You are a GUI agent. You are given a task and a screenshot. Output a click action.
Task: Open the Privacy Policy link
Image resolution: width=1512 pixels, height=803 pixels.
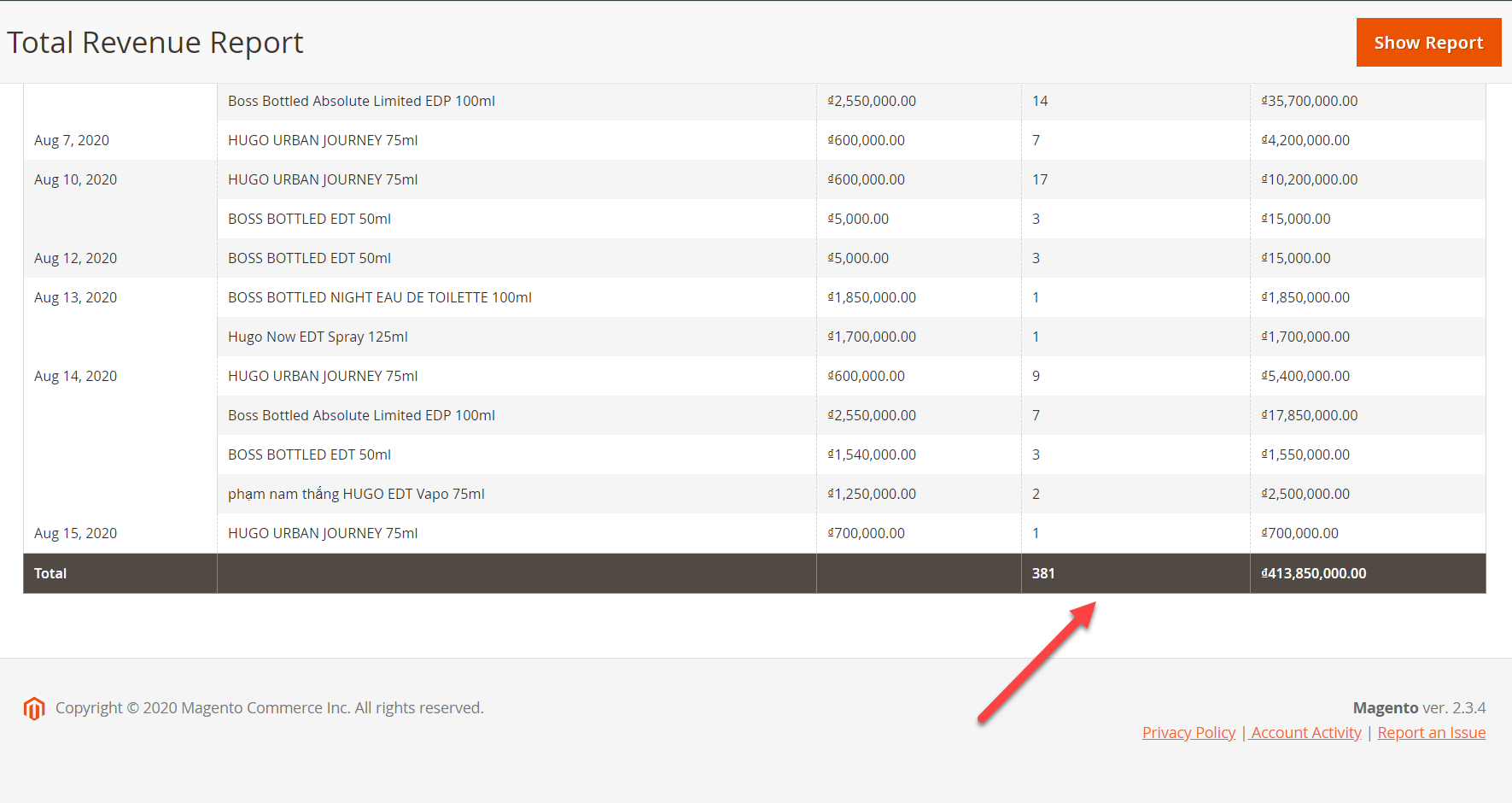1188,732
